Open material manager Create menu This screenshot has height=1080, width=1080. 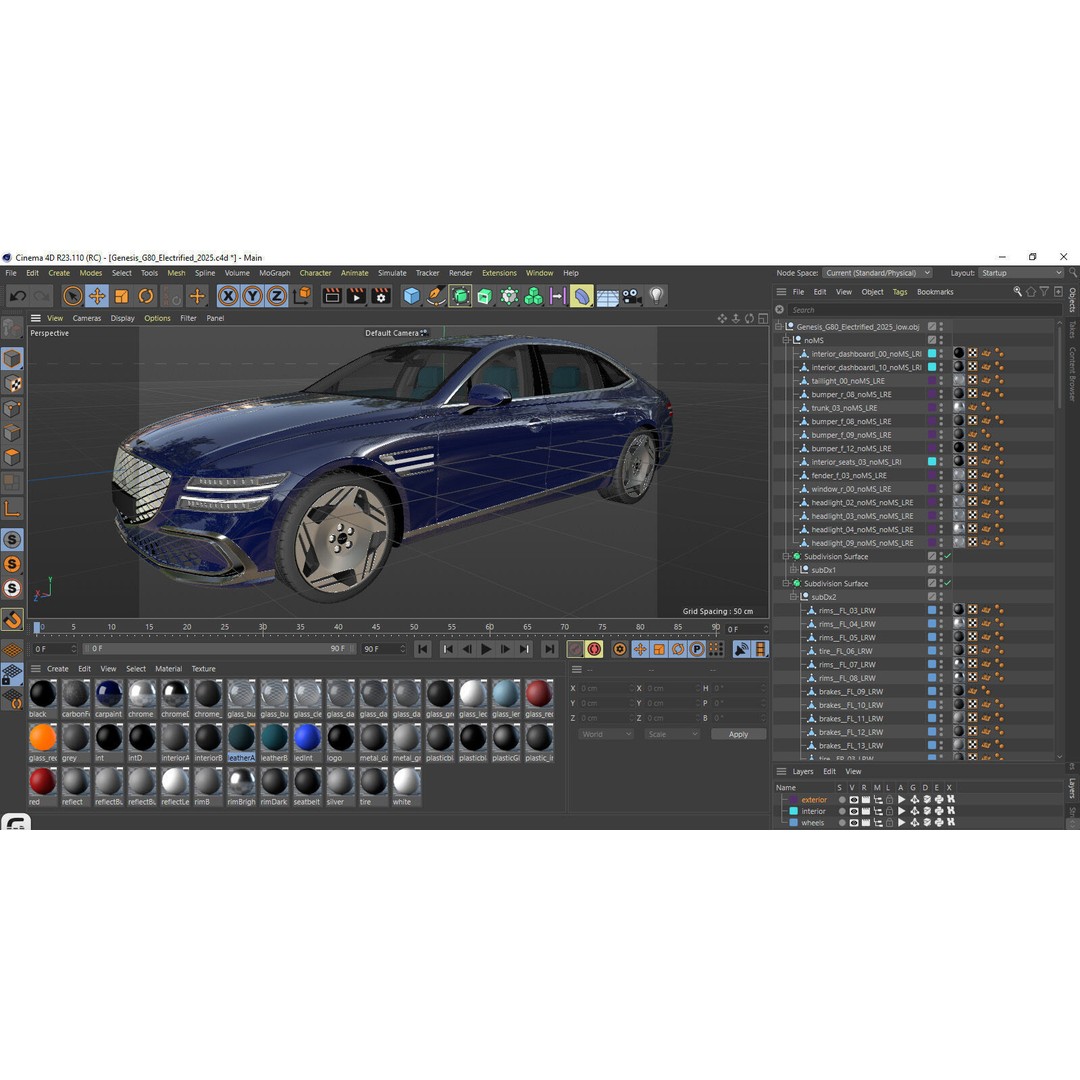point(58,669)
